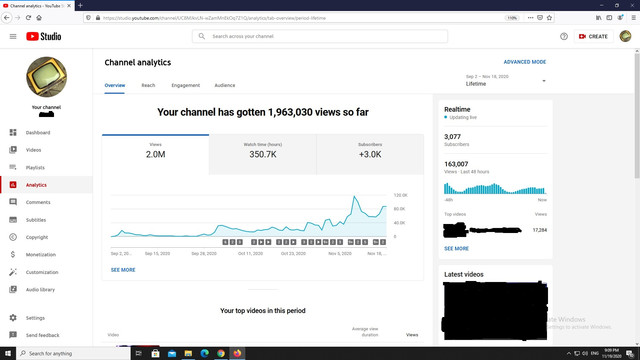The image size is (640, 360).
Task: Open the new tab plus button
Action: pos(80,5)
